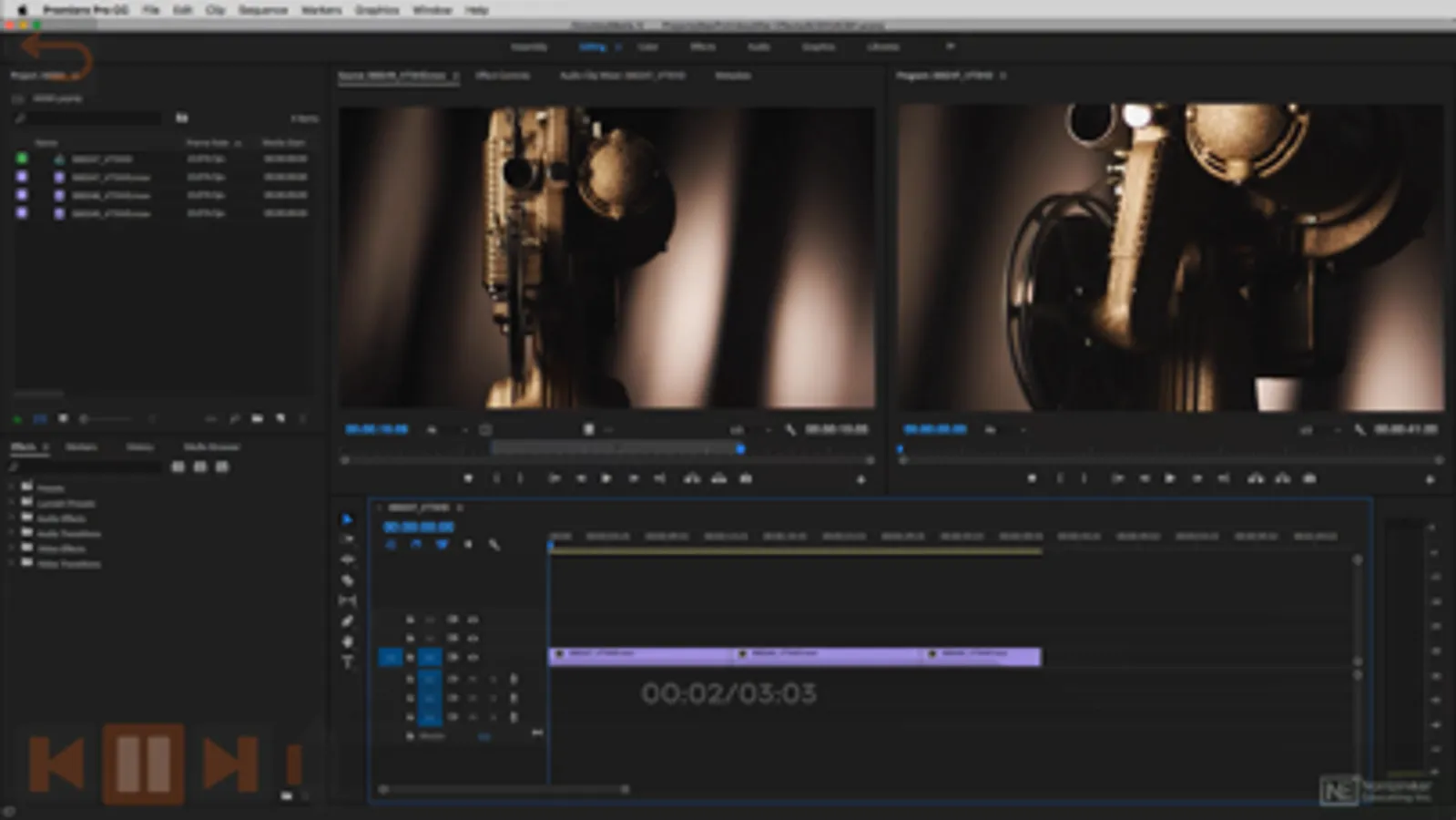Open the Color workspace
1456x820 pixels.
click(x=647, y=46)
